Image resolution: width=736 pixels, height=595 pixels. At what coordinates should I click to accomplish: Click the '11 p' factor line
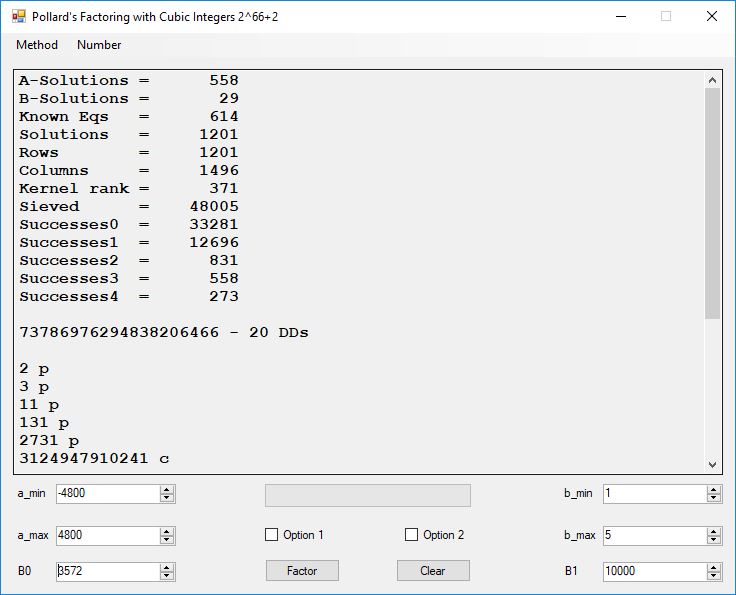[x=39, y=404]
